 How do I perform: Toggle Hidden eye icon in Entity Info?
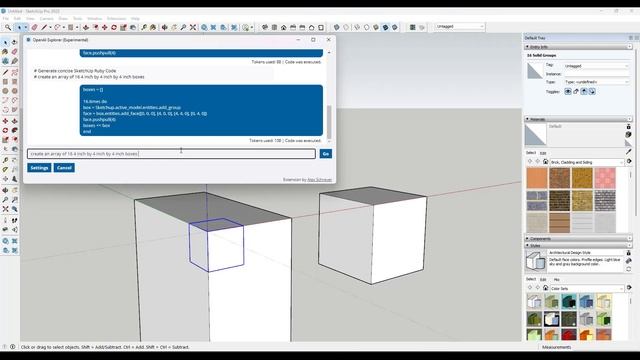click(568, 91)
